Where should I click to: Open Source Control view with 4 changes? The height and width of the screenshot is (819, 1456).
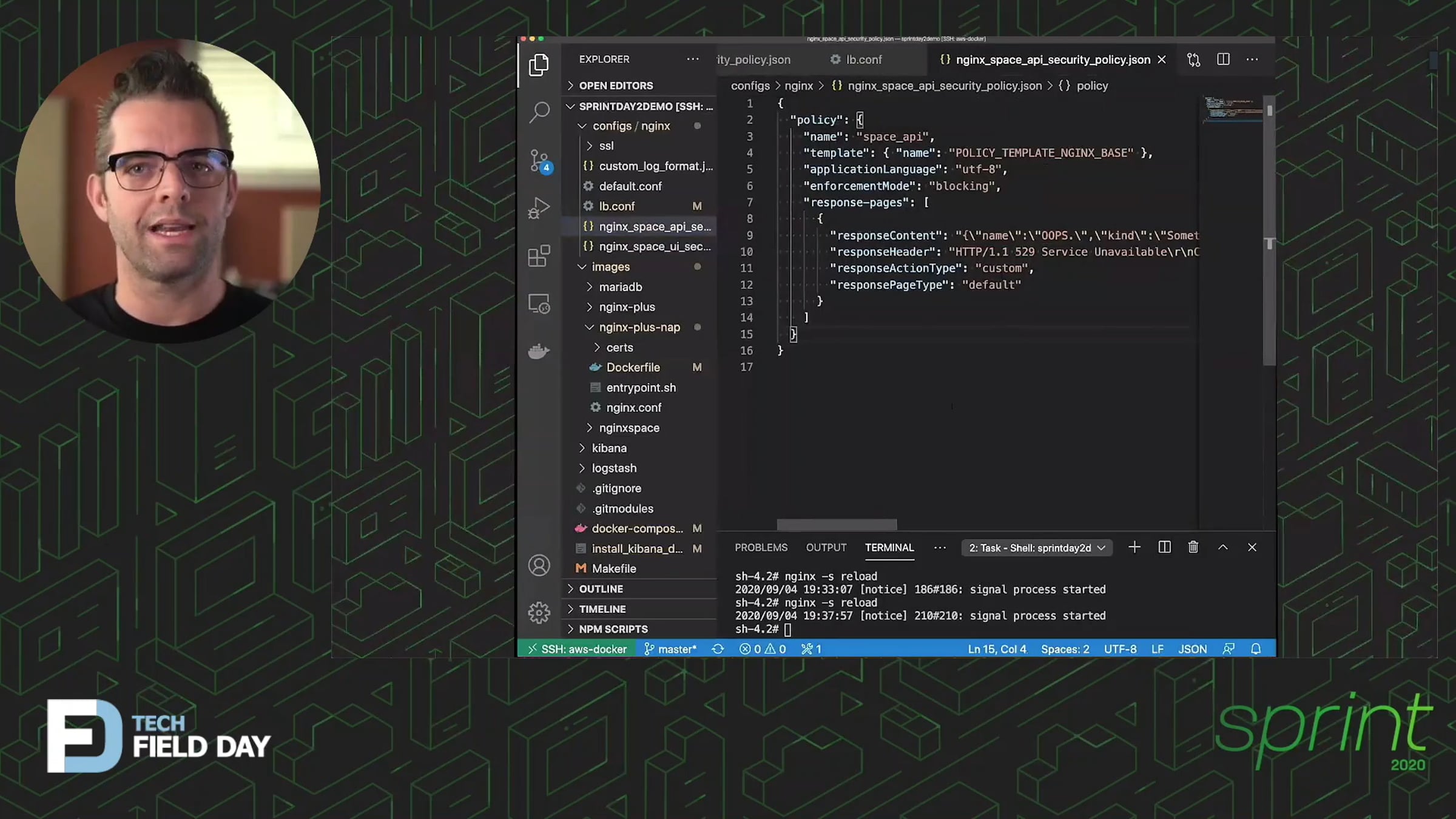[539, 161]
